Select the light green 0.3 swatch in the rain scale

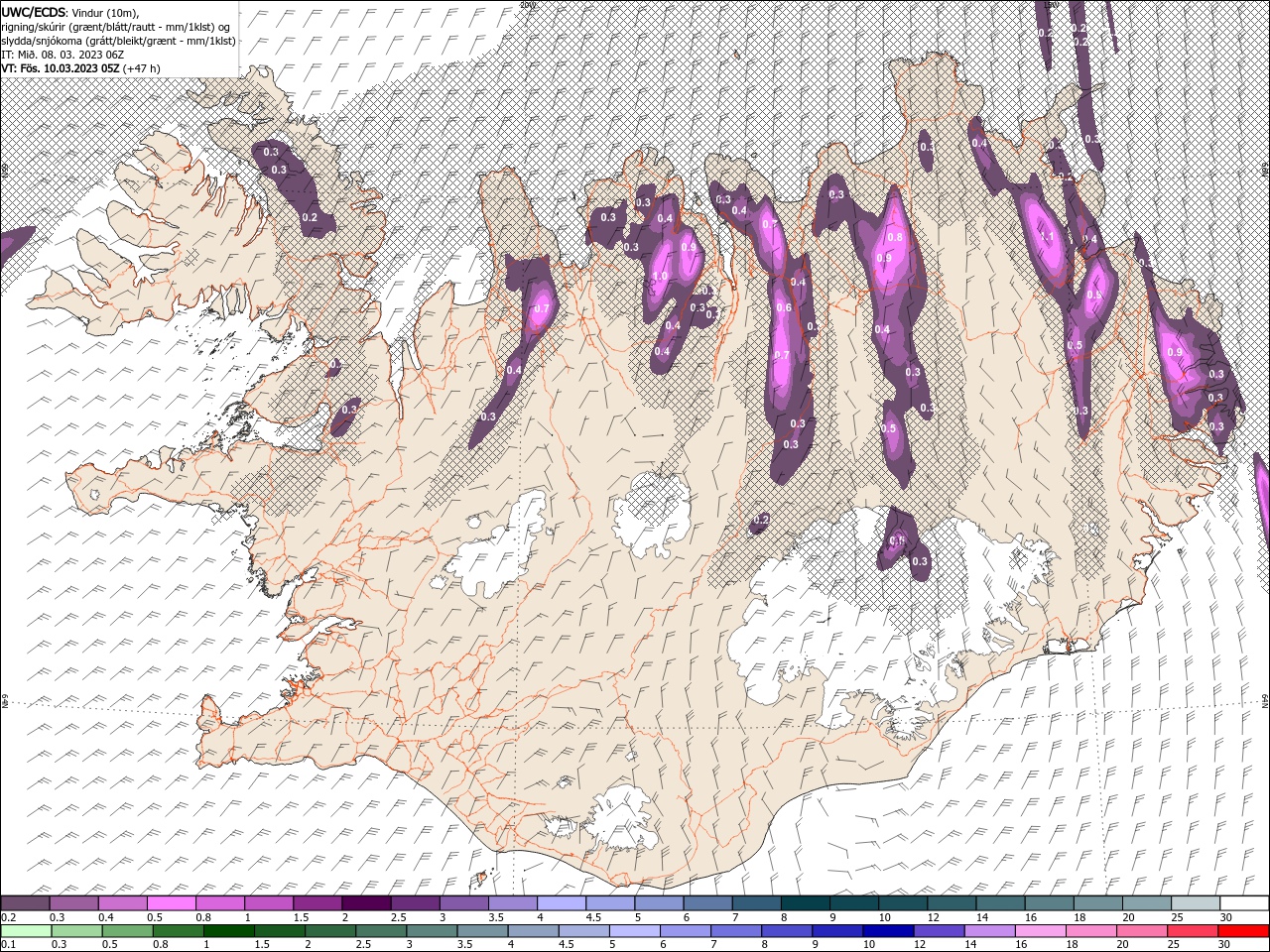point(76,931)
